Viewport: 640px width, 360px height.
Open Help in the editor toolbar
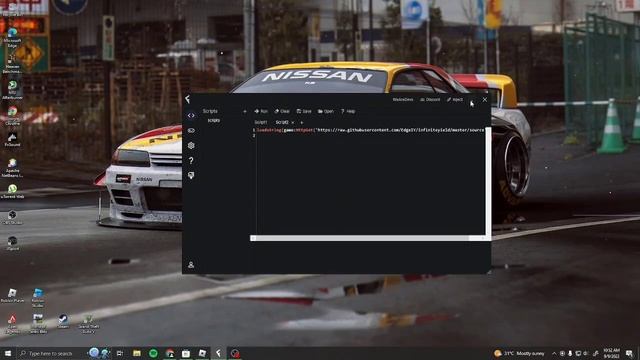click(348, 111)
